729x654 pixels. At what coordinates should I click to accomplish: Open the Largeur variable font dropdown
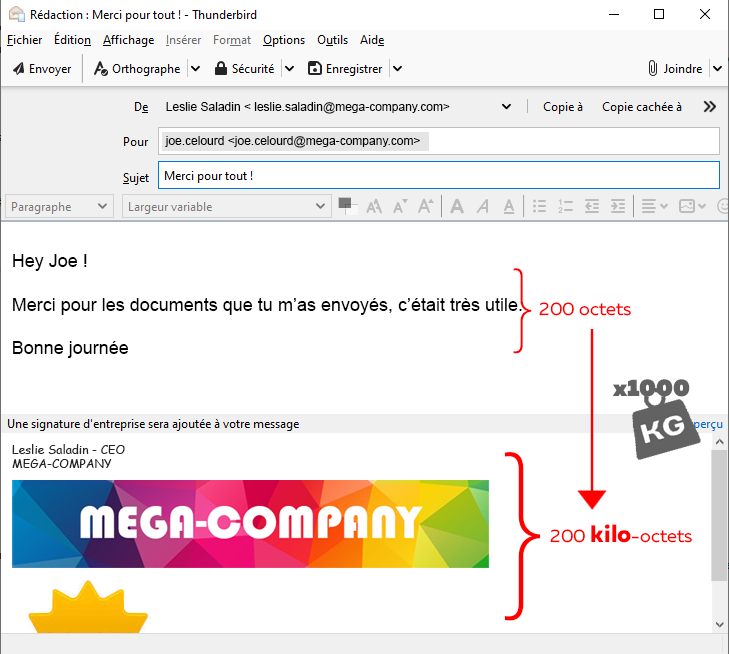226,207
